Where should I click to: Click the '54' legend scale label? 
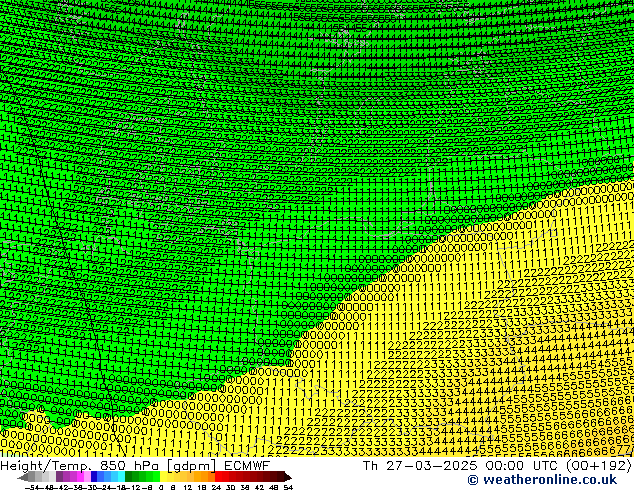[288, 487]
